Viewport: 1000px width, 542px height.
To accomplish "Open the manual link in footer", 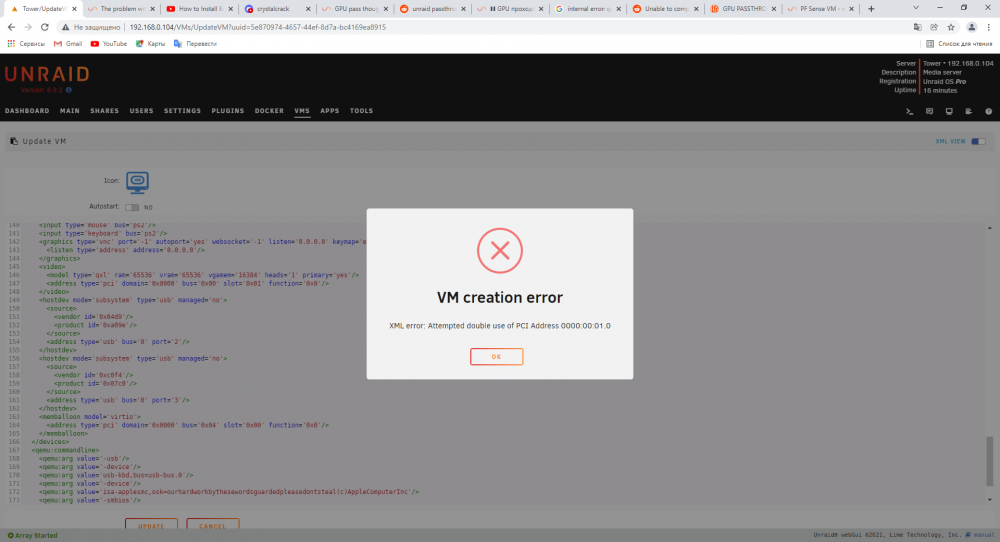I will 983,535.
